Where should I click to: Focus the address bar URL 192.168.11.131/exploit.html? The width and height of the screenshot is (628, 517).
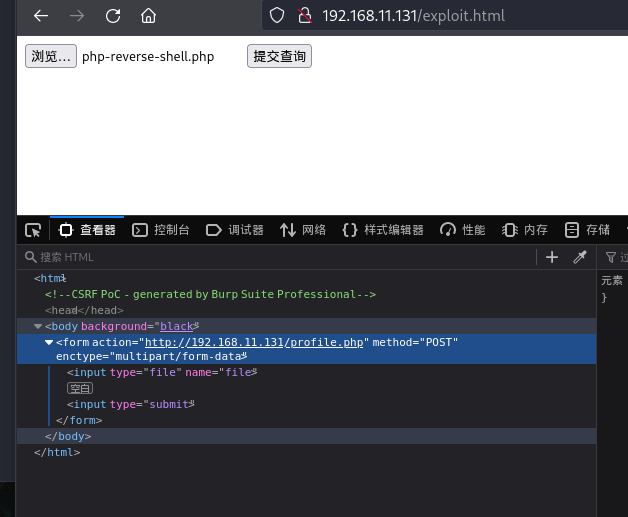(413, 16)
